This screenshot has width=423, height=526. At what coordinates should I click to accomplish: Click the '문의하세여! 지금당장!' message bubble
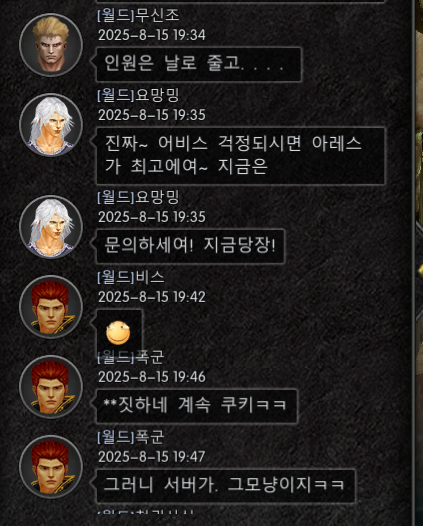click(x=190, y=246)
